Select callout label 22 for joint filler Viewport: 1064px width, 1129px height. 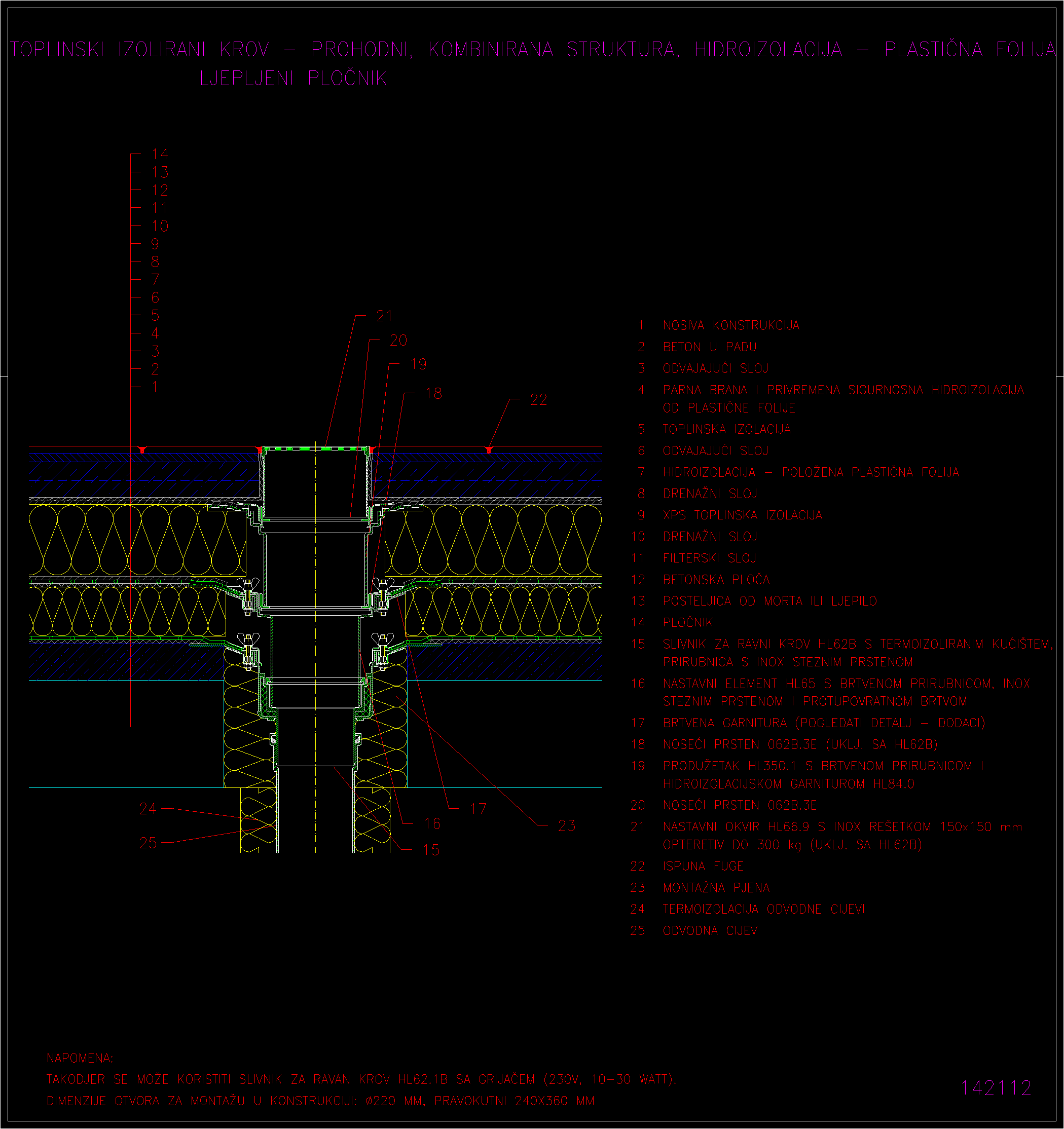click(538, 400)
